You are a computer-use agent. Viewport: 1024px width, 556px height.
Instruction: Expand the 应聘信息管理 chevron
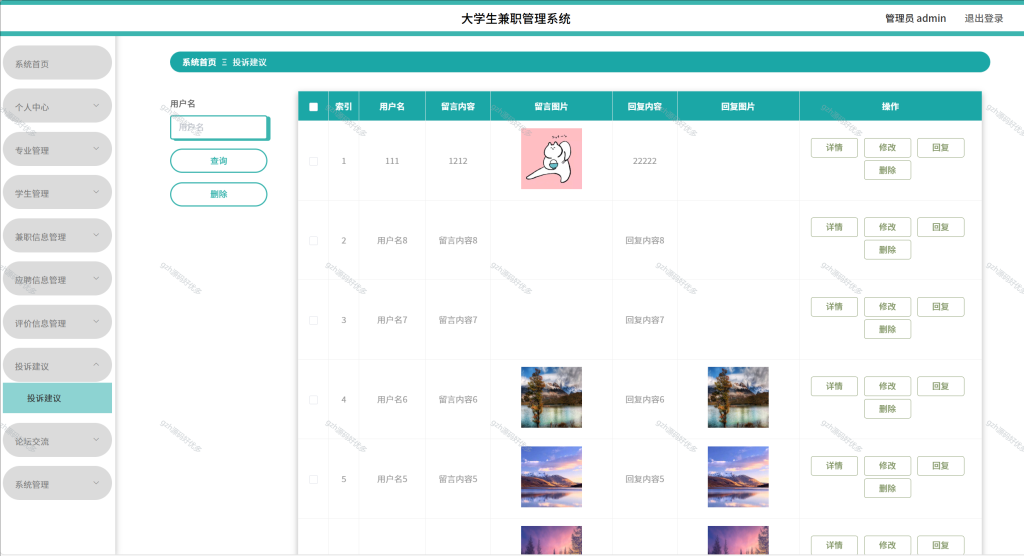(96, 278)
